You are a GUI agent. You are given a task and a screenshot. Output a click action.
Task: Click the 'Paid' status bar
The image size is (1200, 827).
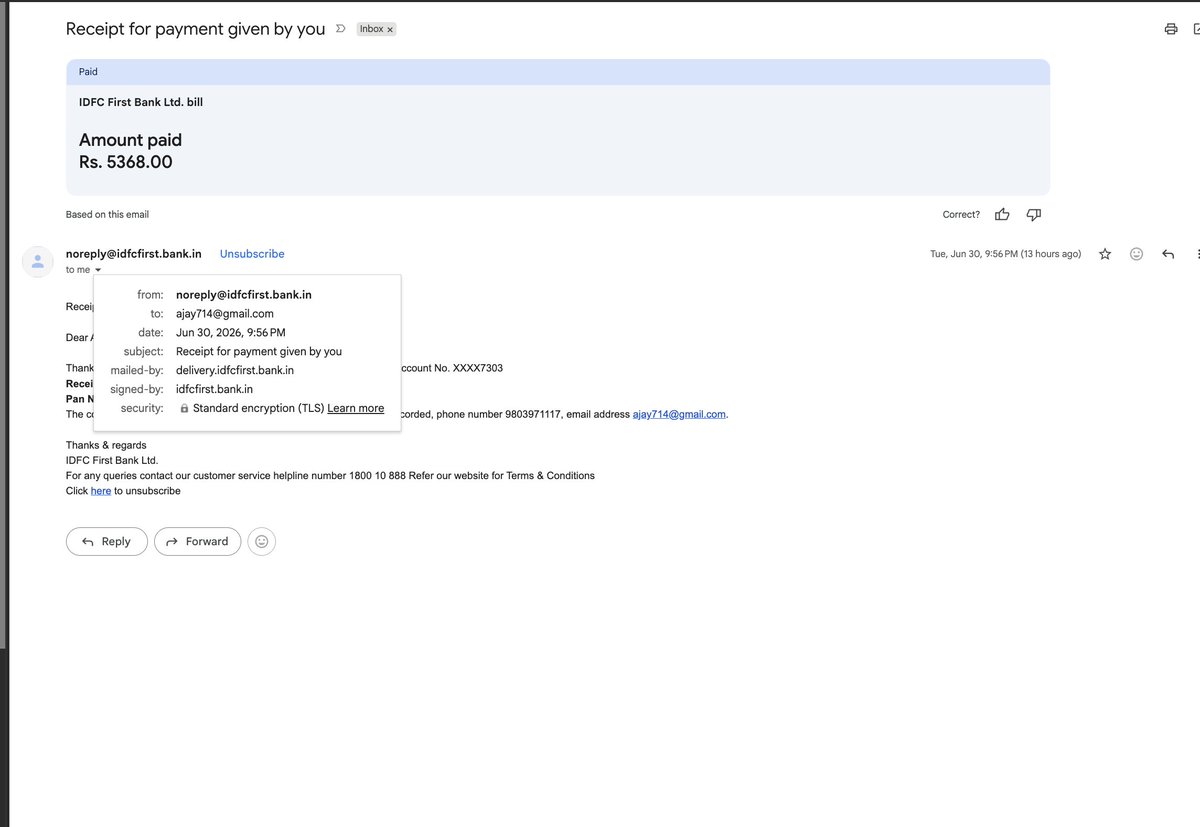coord(558,72)
